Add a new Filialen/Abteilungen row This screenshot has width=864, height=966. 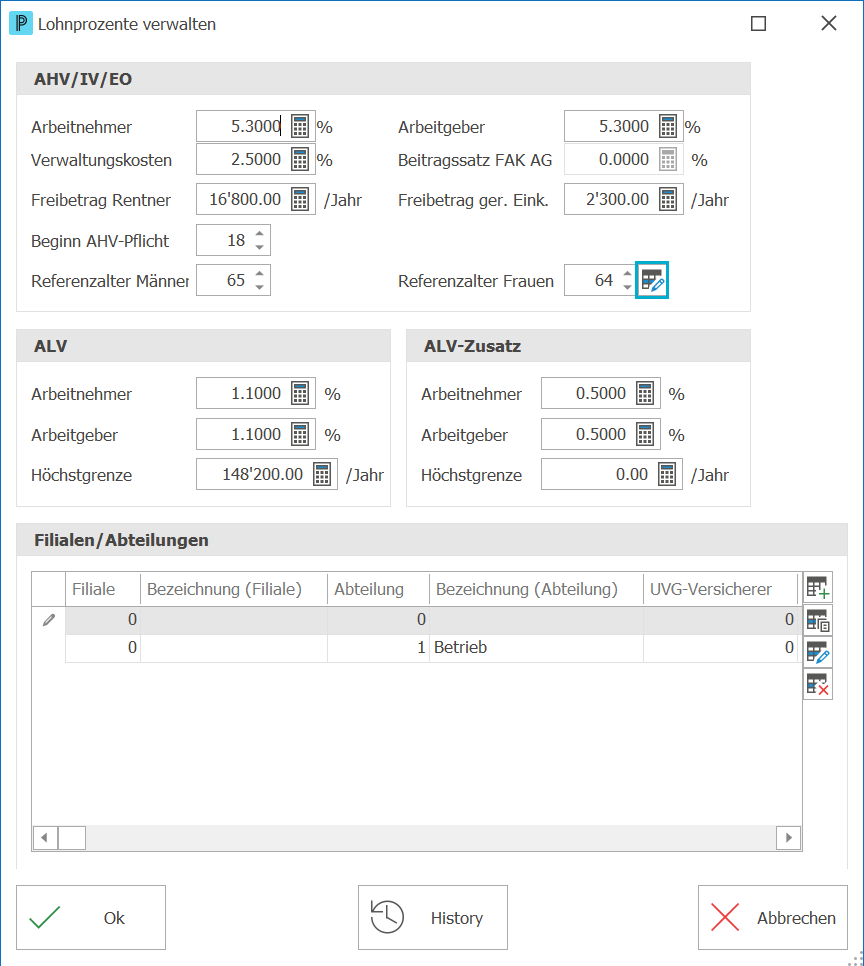pos(818,587)
